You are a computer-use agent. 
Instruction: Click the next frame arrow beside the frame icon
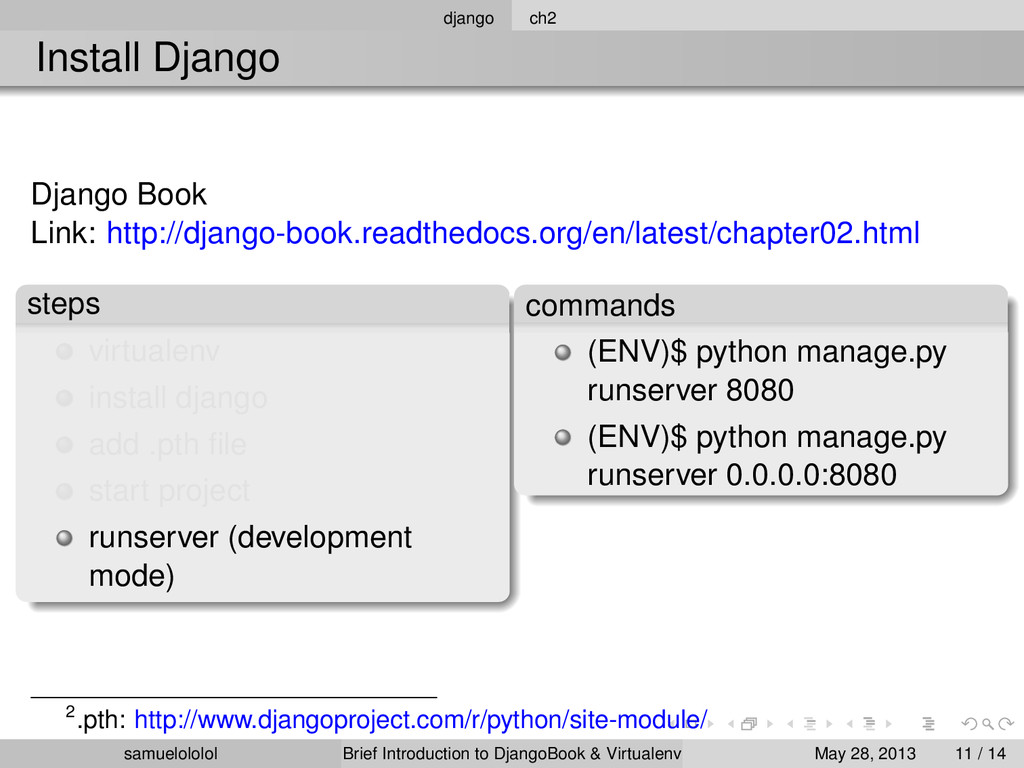[x=770, y=724]
